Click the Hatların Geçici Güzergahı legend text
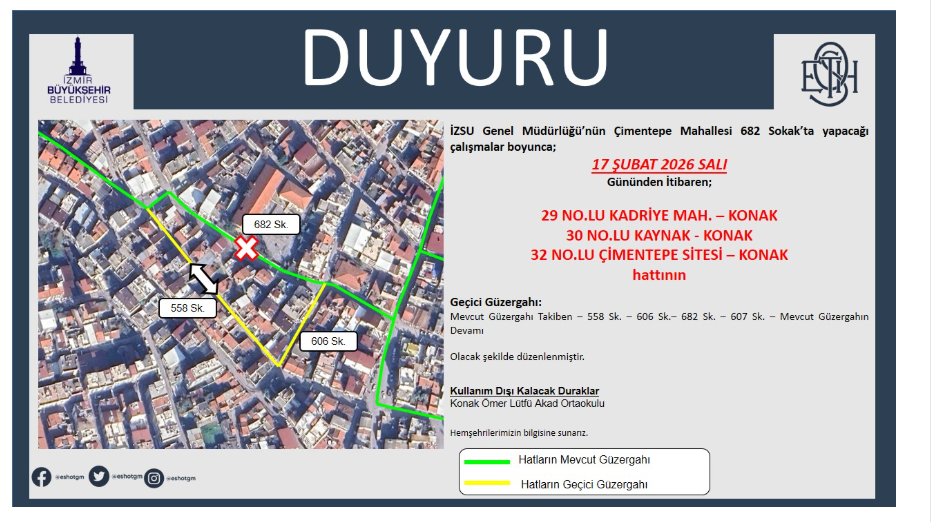Image resolution: width=941 pixels, height=522 pixels. point(584,484)
